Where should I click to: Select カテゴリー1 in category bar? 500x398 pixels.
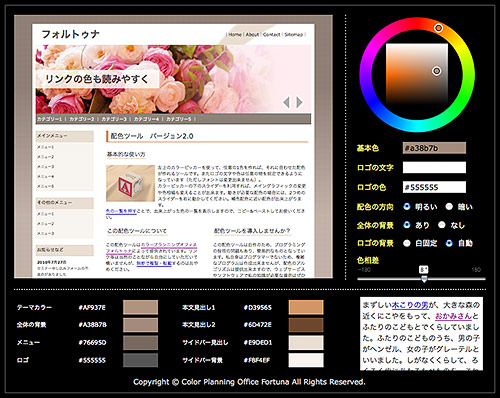tap(49, 119)
